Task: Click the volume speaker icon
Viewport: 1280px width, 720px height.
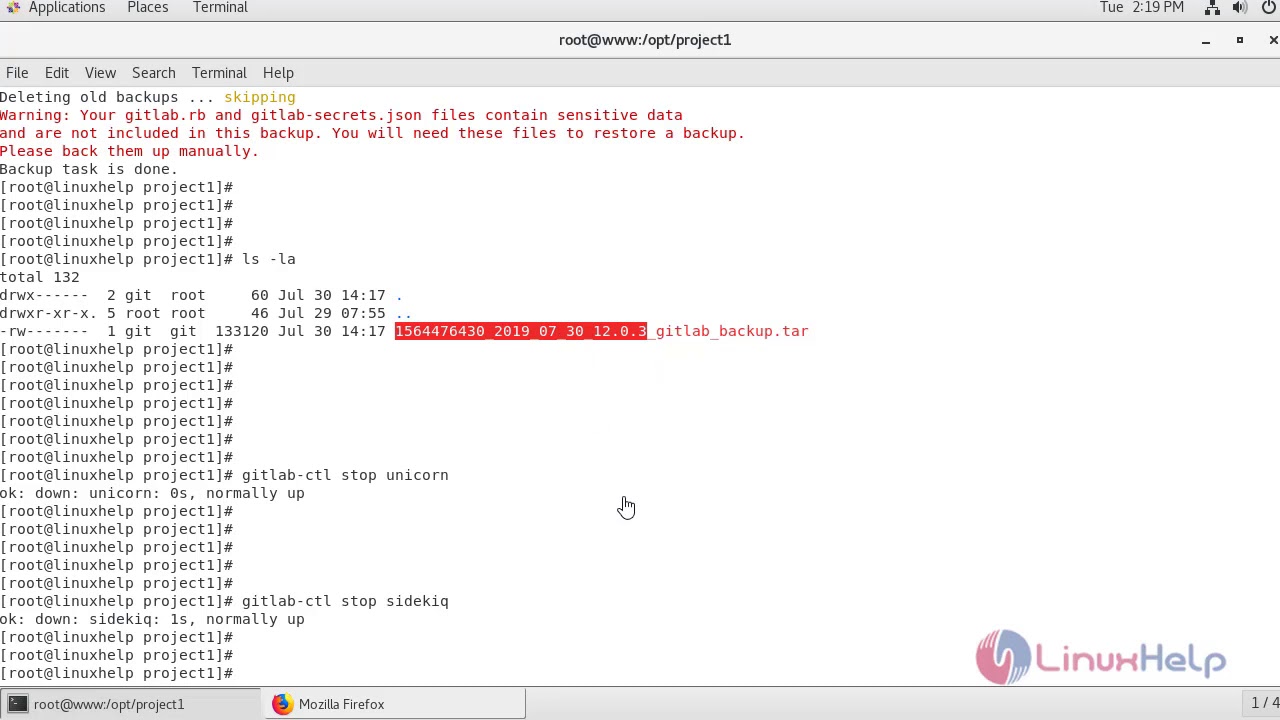Action: pyautogui.click(x=1240, y=7)
